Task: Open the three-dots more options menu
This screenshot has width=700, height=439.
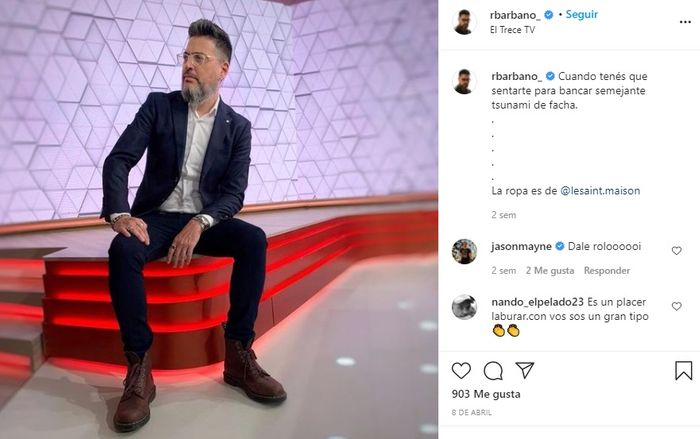Action: (x=685, y=22)
